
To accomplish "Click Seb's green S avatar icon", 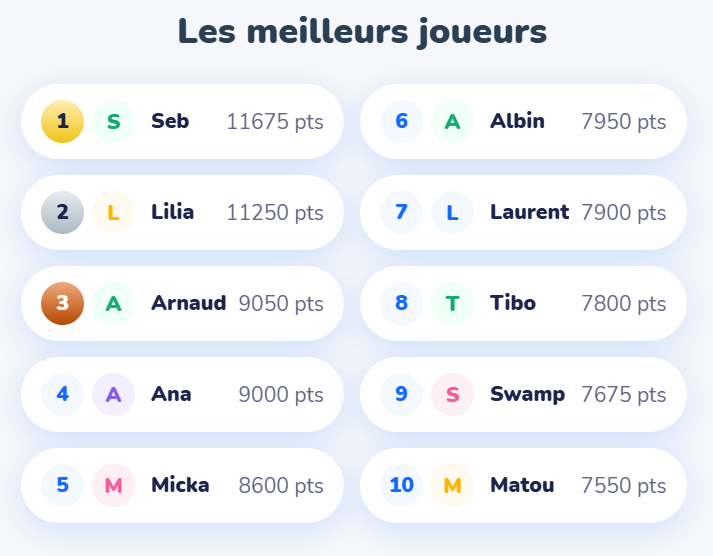I will (x=113, y=122).
